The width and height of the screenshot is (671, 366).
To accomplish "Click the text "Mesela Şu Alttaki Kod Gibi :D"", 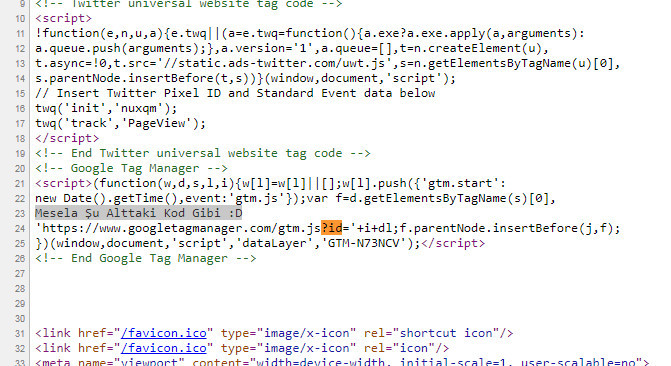I will pyautogui.click(x=138, y=213).
